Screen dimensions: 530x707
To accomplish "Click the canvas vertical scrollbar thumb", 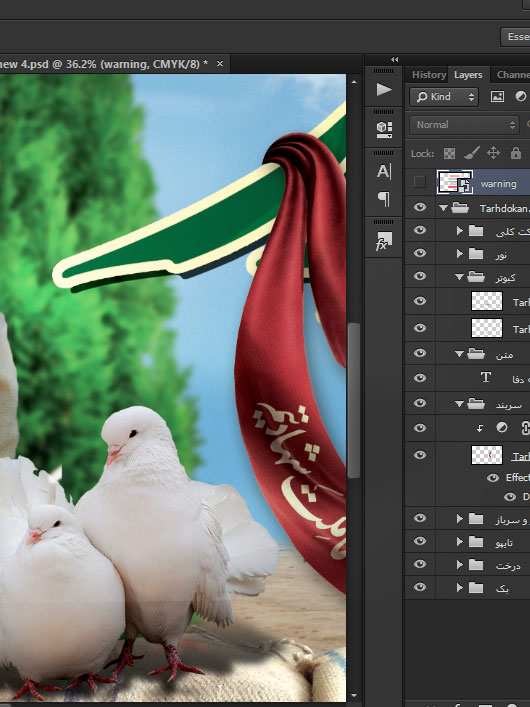I will (x=354, y=400).
